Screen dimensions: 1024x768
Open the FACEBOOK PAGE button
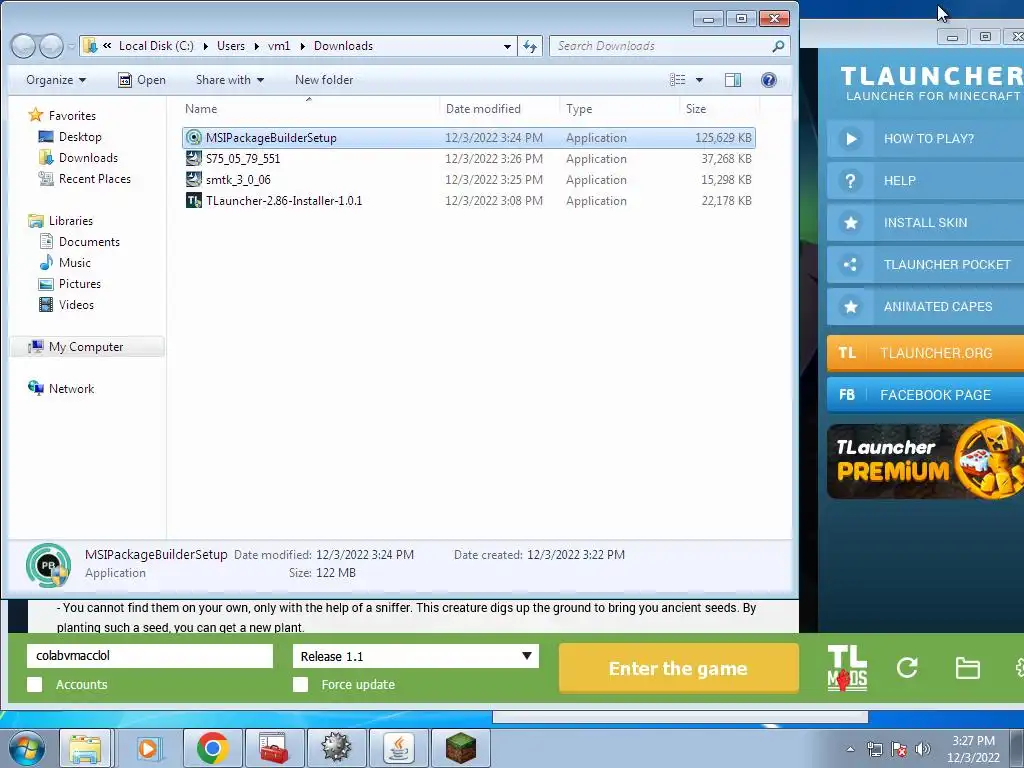[x=925, y=394]
